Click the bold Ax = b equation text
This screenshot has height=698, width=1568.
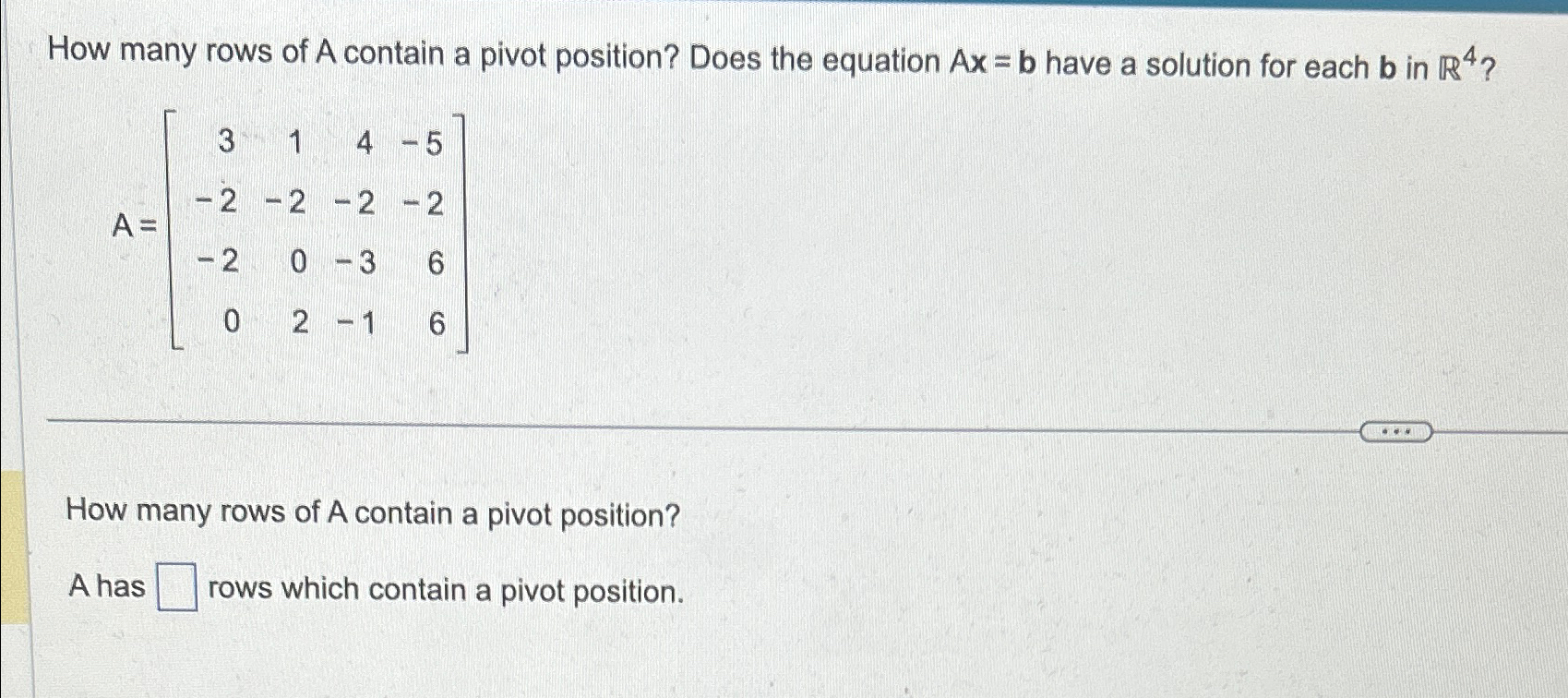click(x=993, y=61)
